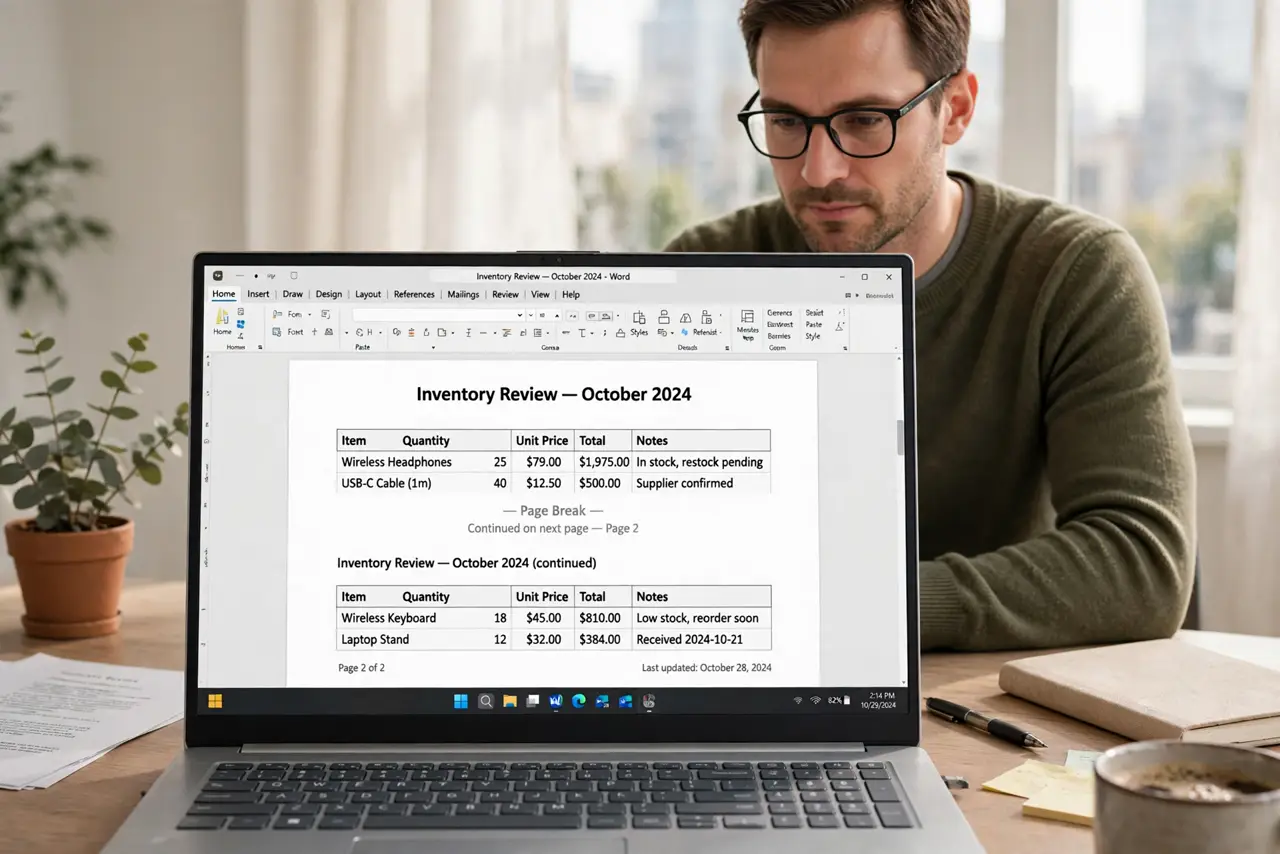Screen dimensions: 1280x854
Task: Open the Windows Start menu
Action: tap(461, 701)
